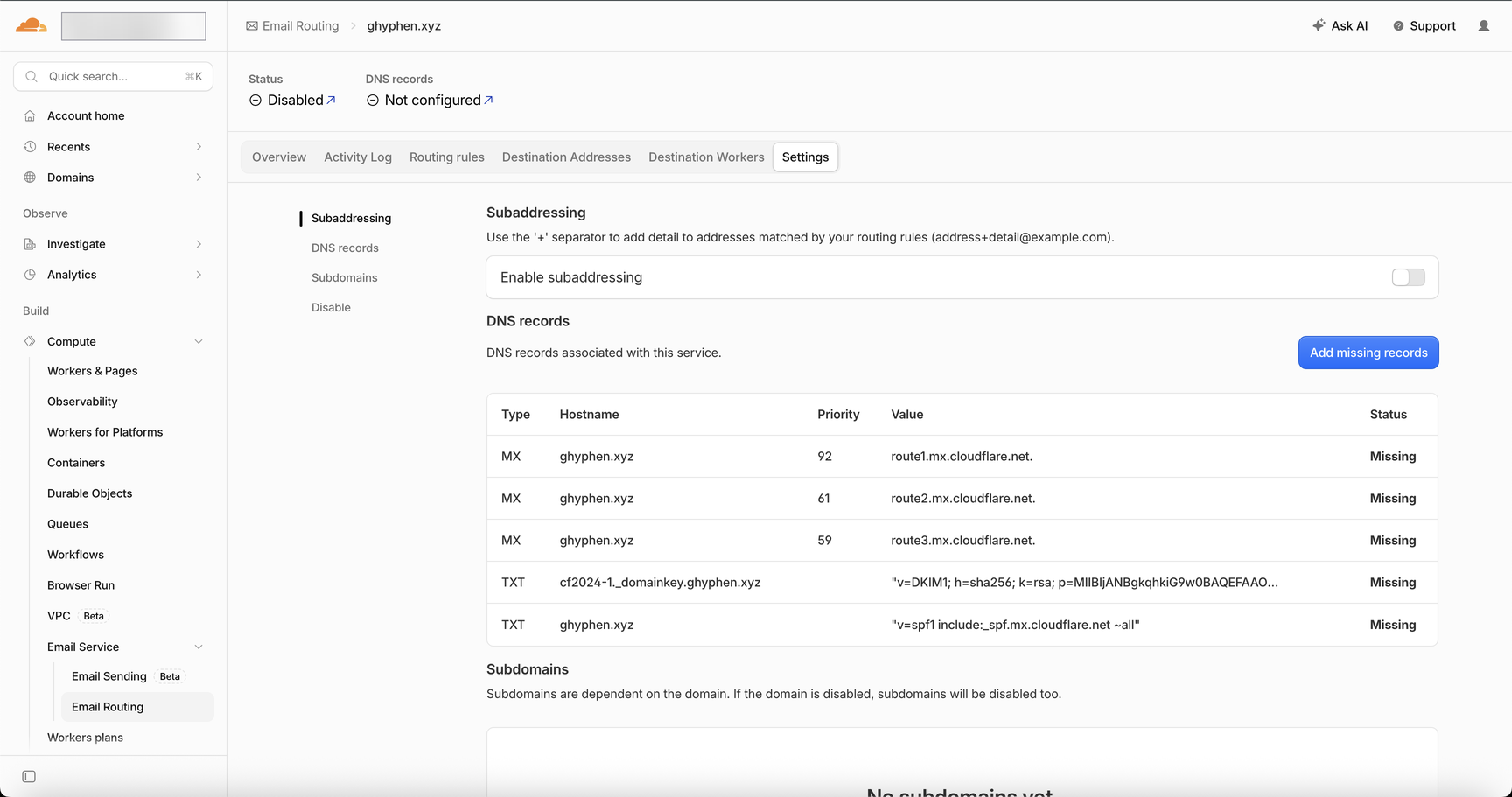Expand the Domains chevron
The image size is (1512, 797).
tap(199, 178)
